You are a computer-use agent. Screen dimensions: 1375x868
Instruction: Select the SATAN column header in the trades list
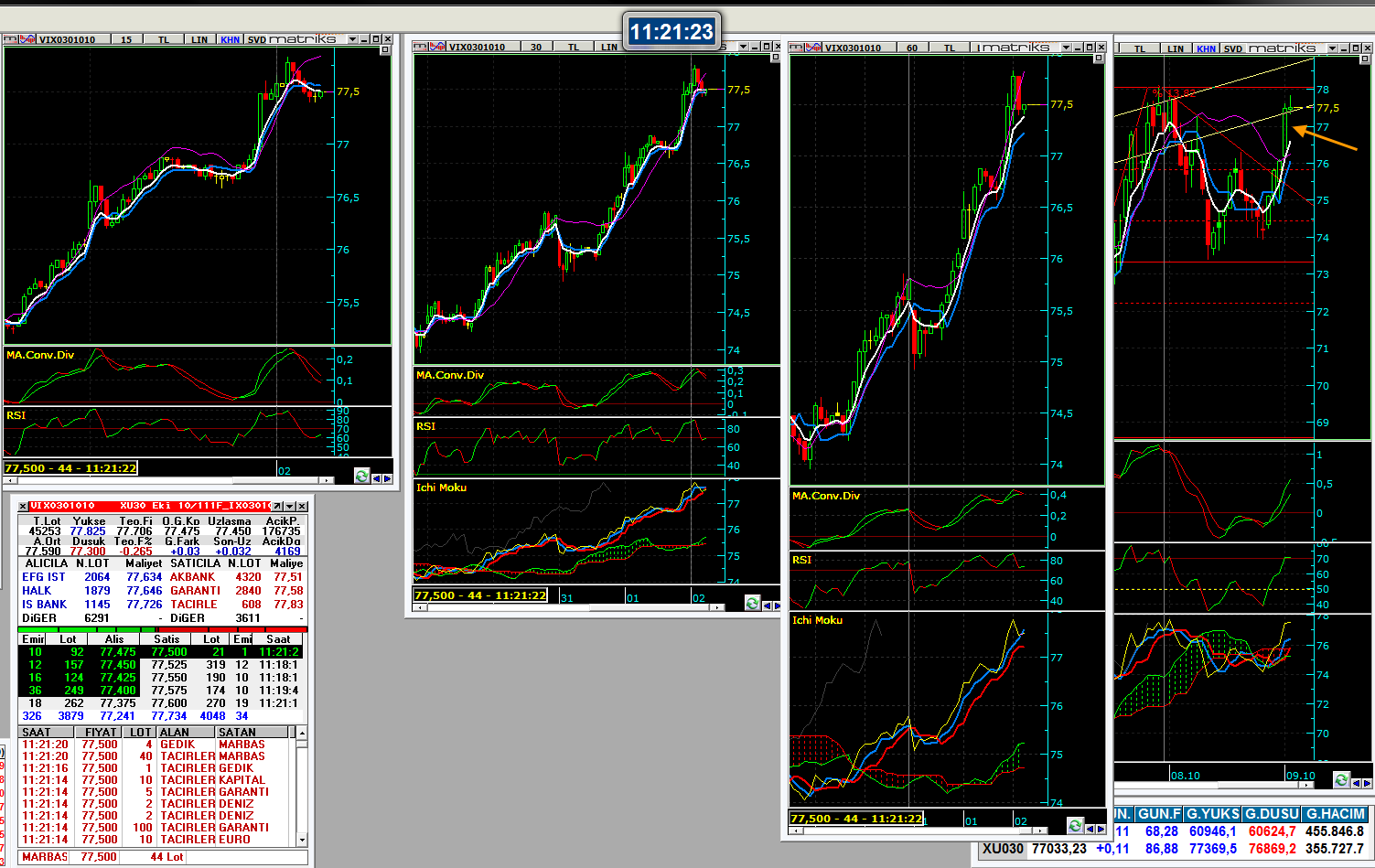tap(238, 733)
